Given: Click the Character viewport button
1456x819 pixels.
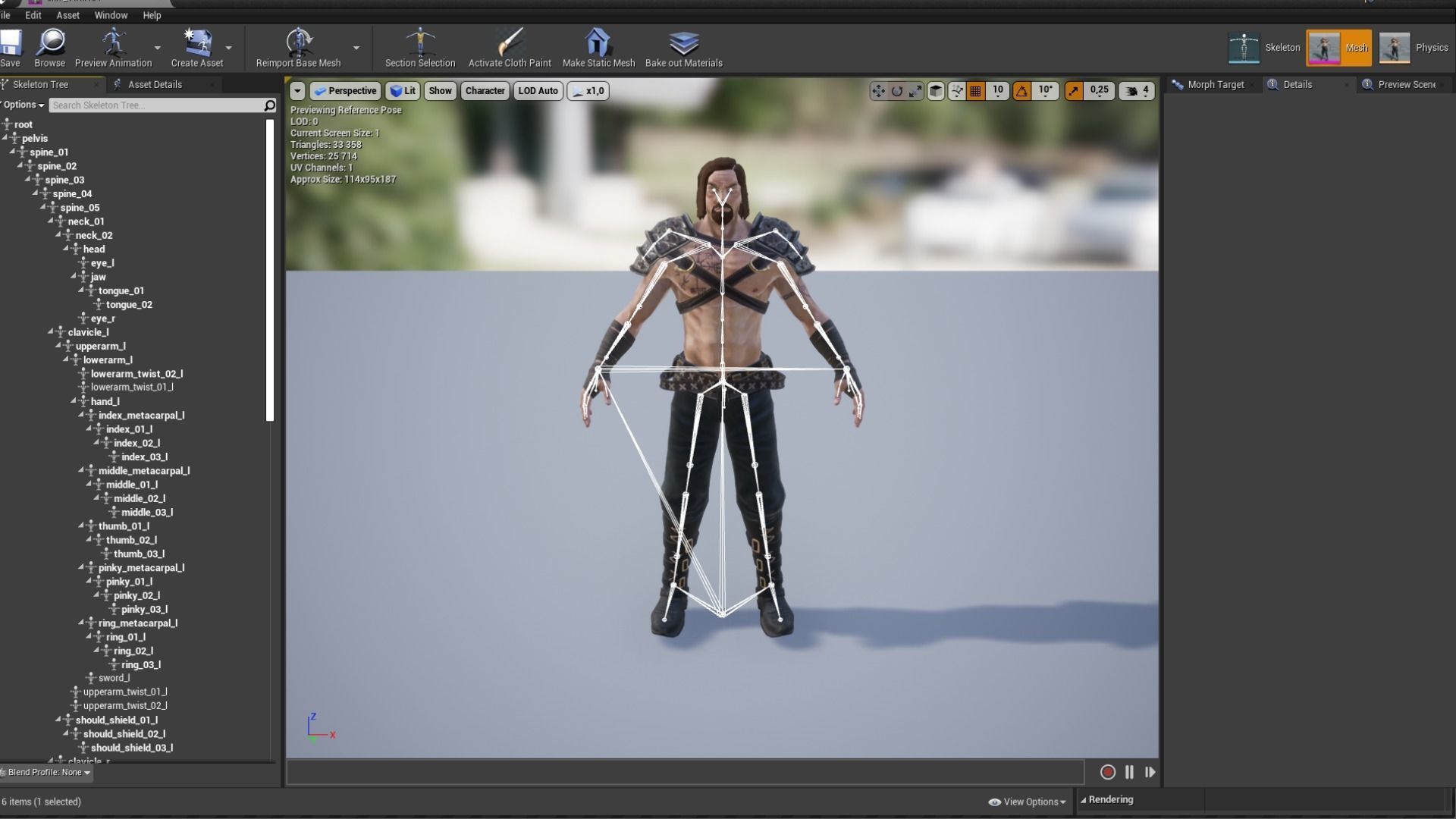Looking at the screenshot, I should tap(485, 91).
